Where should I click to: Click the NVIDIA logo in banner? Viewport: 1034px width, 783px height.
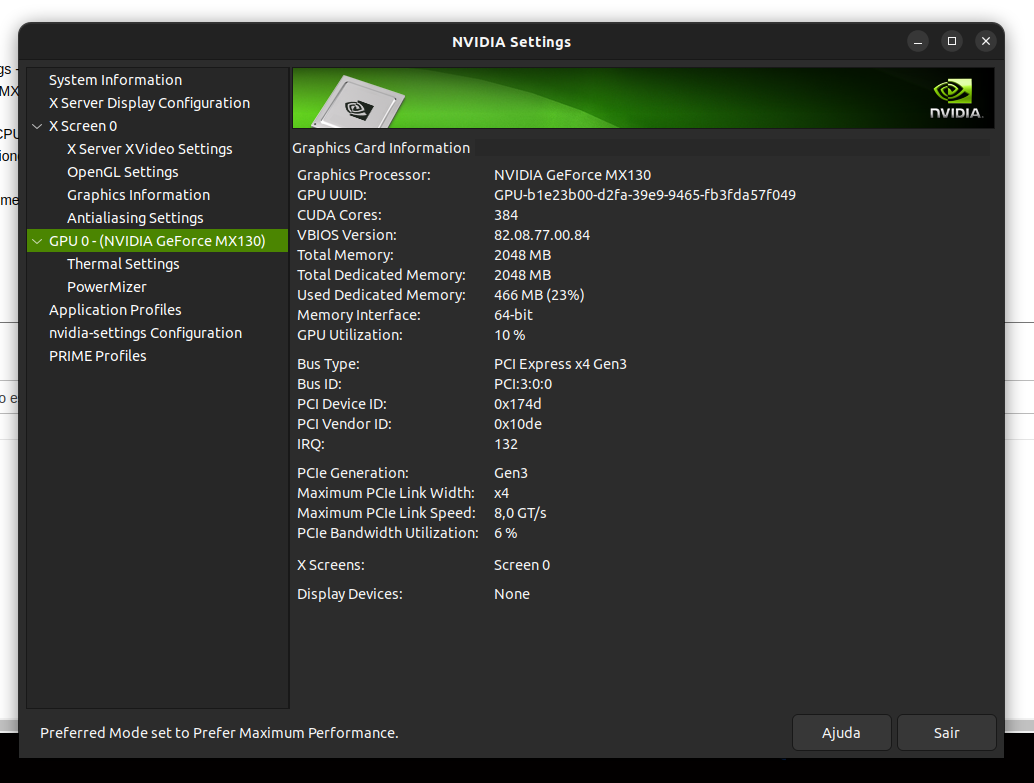(x=956, y=99)
